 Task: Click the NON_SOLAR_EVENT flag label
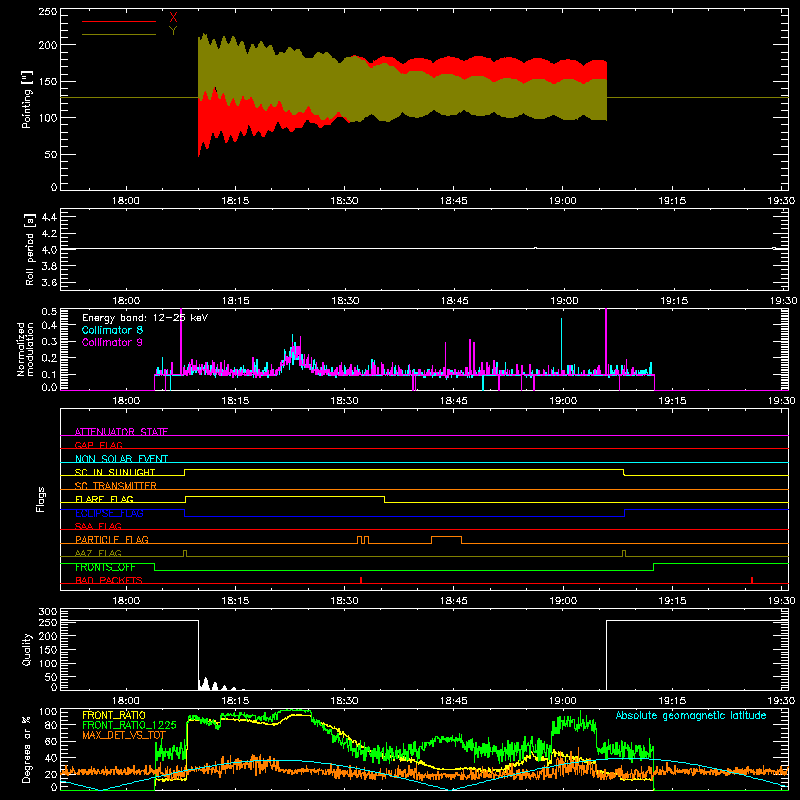click(121, 459)
